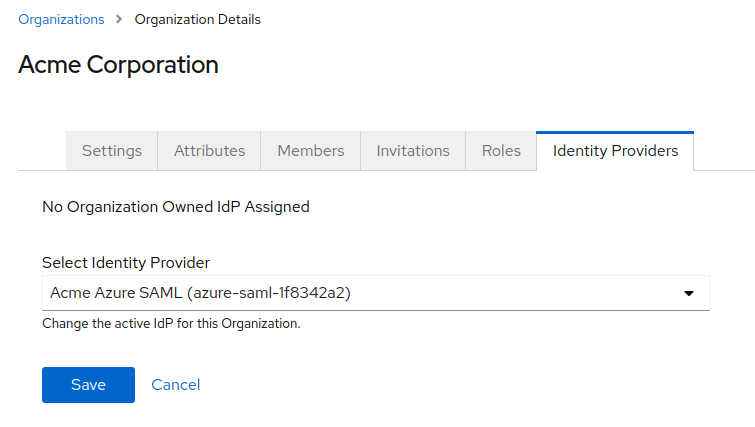
Task: Open the Select Identity Provider dropdown
Action: click(x=376, y=293)
